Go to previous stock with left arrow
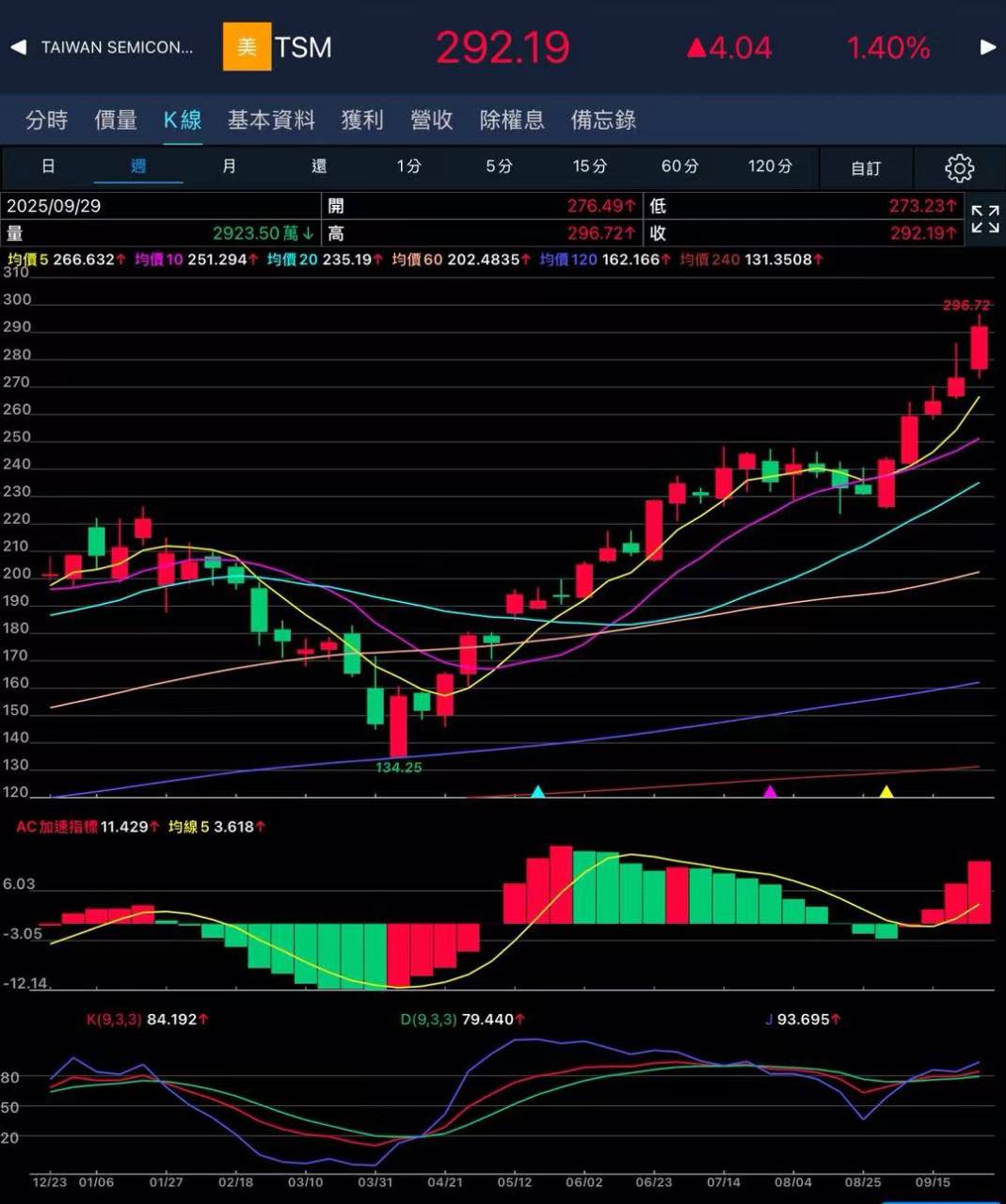 point(19,47)
